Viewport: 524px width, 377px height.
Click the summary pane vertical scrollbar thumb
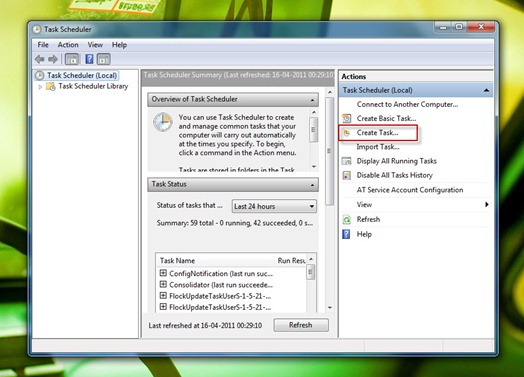click(x=330, y=151)
